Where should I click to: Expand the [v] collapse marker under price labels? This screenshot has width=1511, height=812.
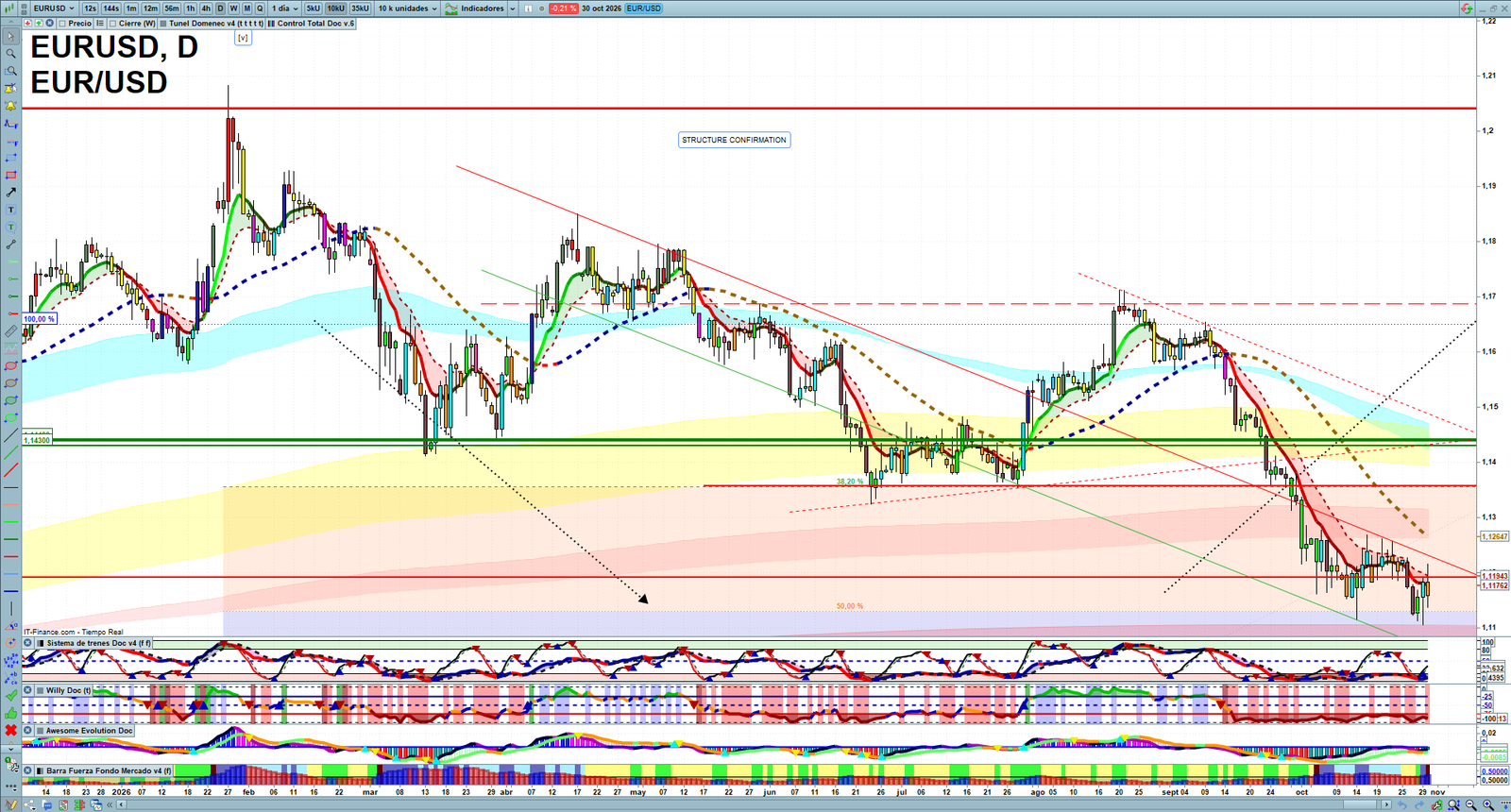point(243,38)
